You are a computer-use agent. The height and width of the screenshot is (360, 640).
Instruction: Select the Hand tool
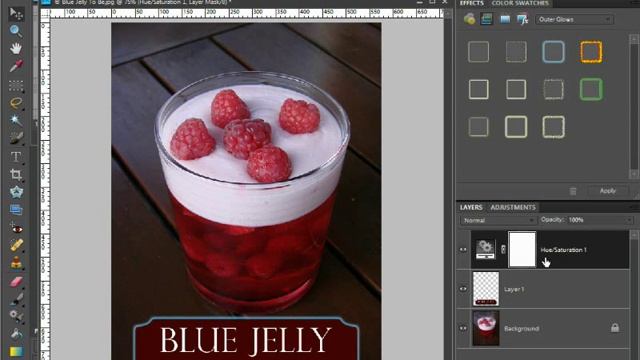click(16, 48)
